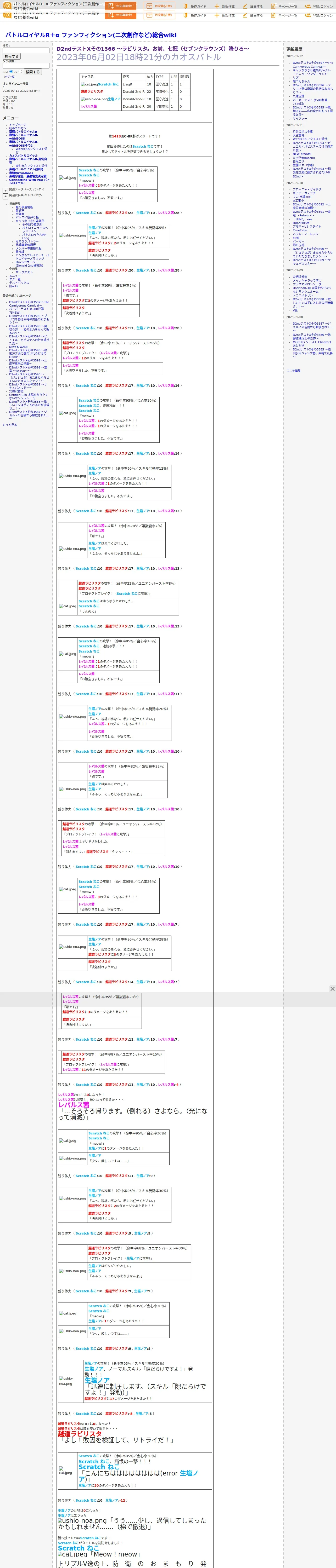This screenshot has height=1568, width=336.
Task: Click the atwiki logo icon in the top header
Action: click(x=7, y=6)
